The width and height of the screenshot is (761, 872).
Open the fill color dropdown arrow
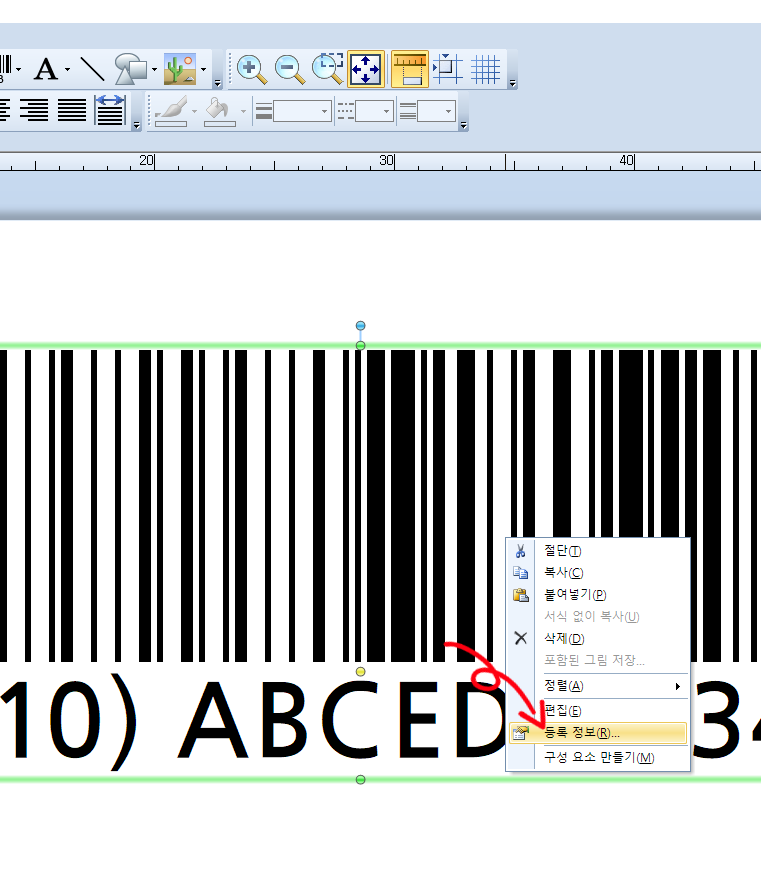click(243, 112)
